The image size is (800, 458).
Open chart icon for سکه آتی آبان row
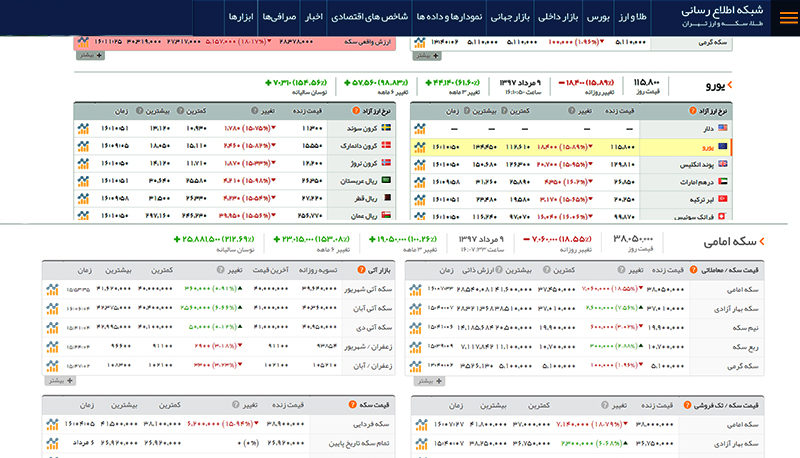point(52,308)
